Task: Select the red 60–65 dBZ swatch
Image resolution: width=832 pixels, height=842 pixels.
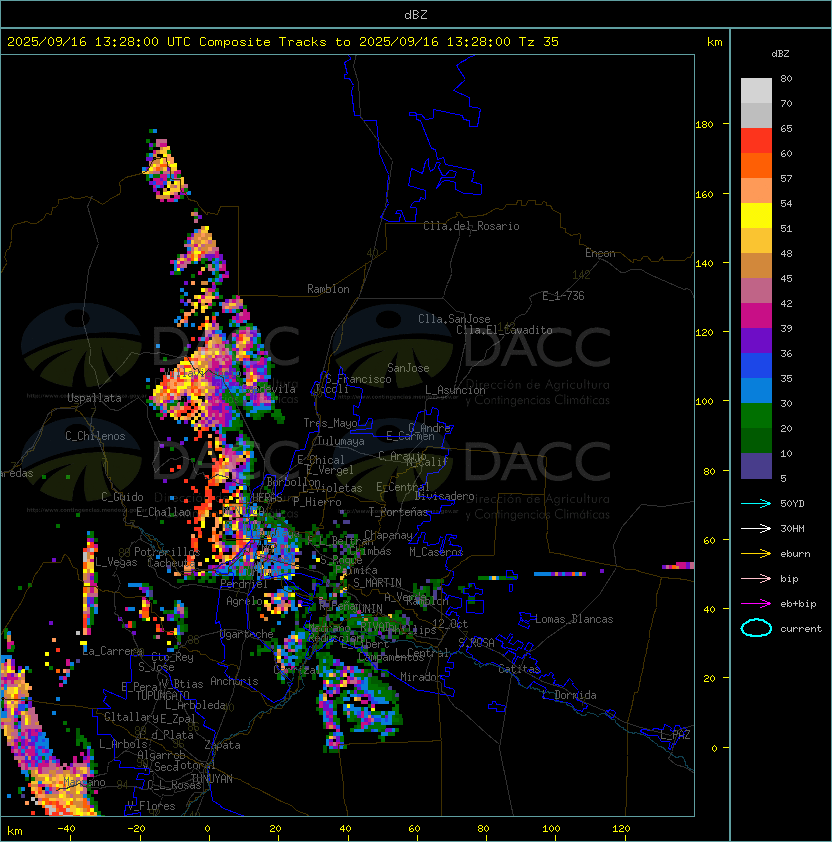Action: pos(756,141)
